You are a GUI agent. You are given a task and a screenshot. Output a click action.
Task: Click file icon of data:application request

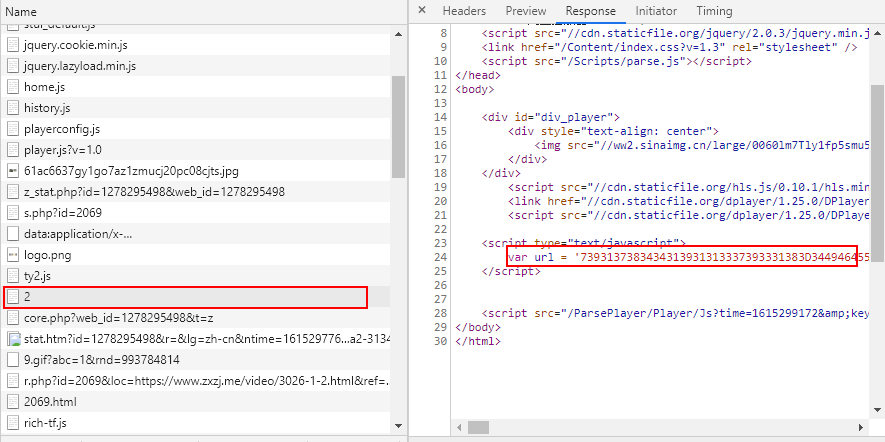coord(13,234)
